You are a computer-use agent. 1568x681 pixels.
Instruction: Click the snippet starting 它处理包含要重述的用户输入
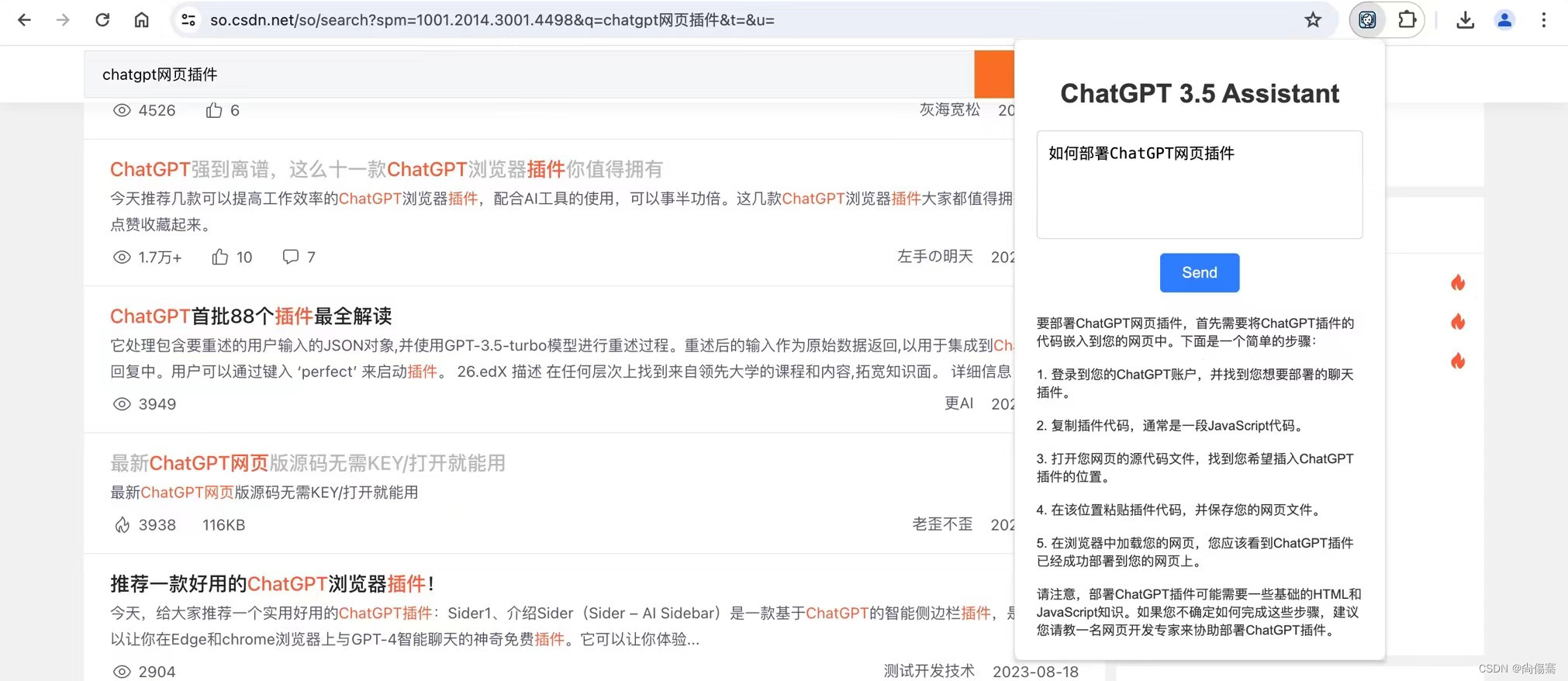tap(561, 358)
